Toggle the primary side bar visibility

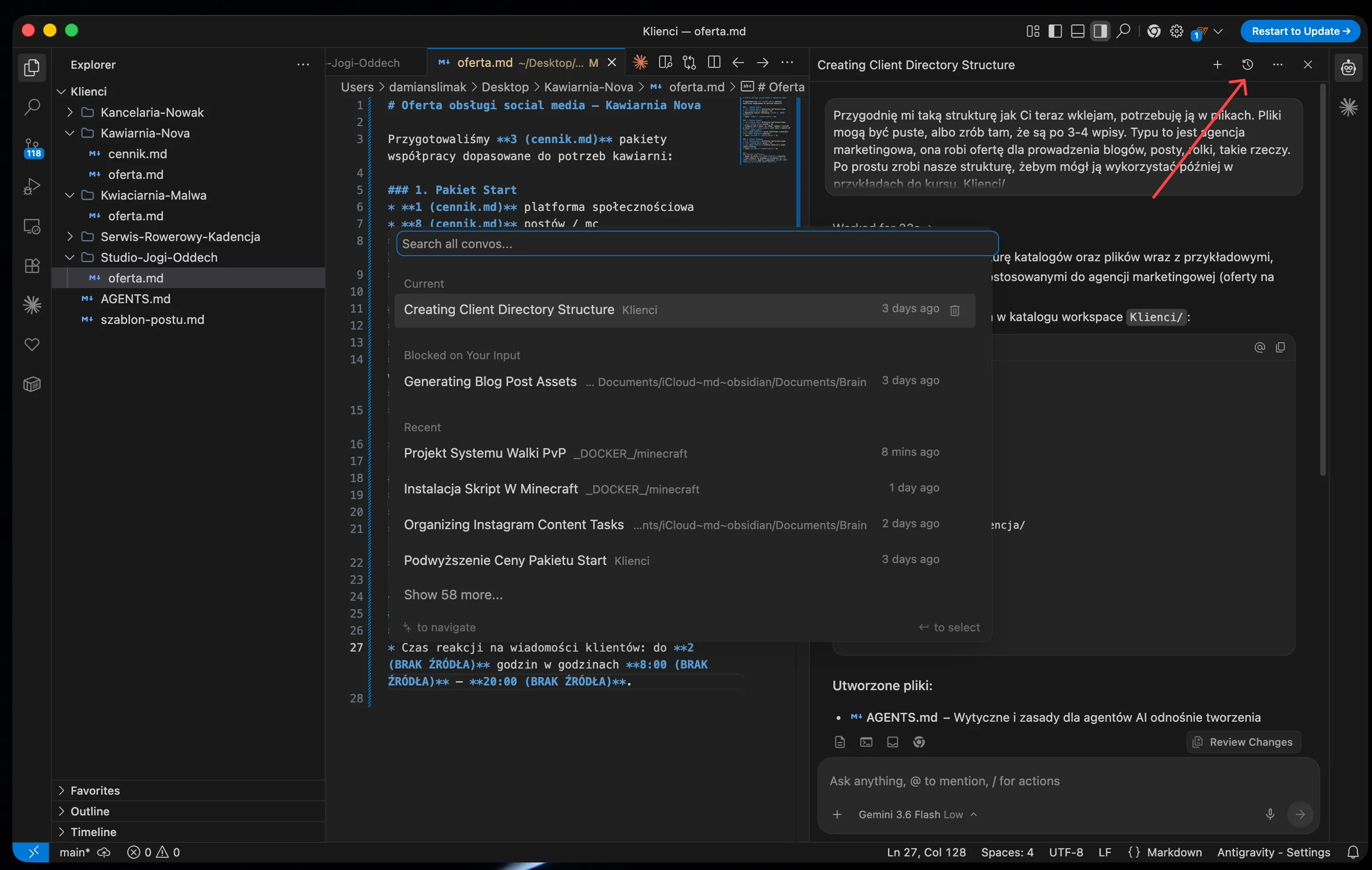tap(1055, 32)
